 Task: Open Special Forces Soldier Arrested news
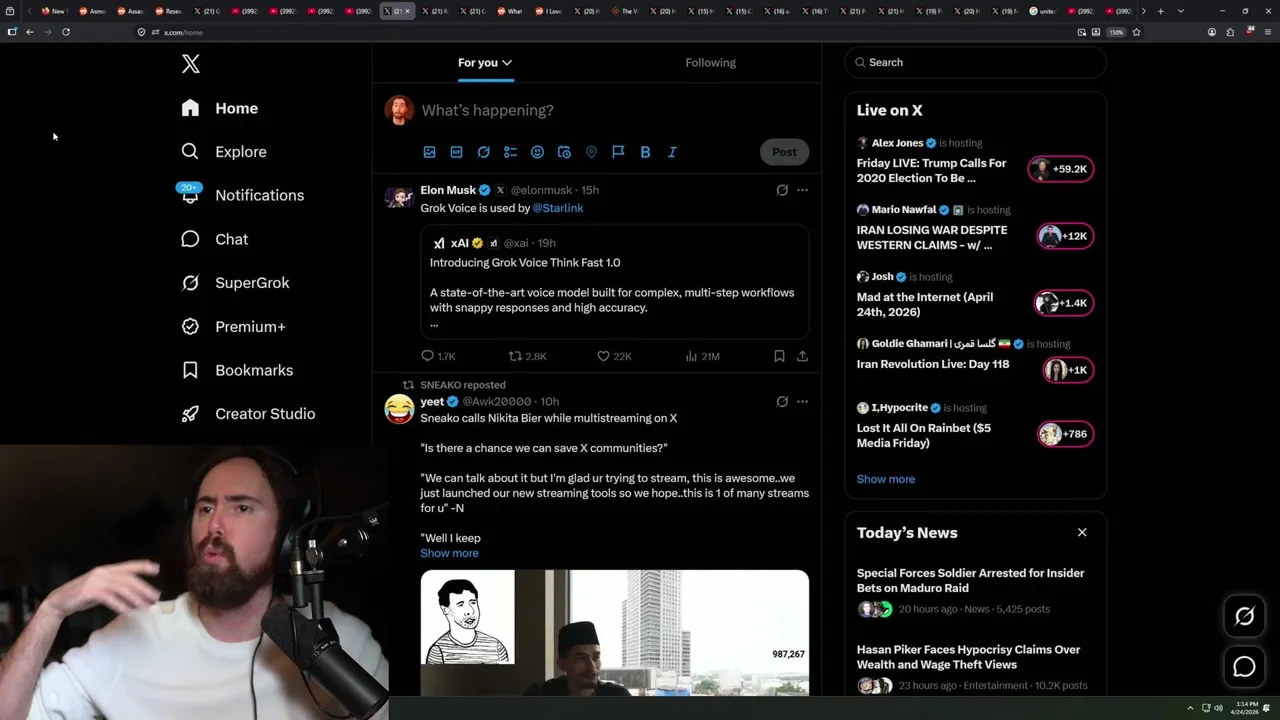pyautogui.click(x=970, y=580)
